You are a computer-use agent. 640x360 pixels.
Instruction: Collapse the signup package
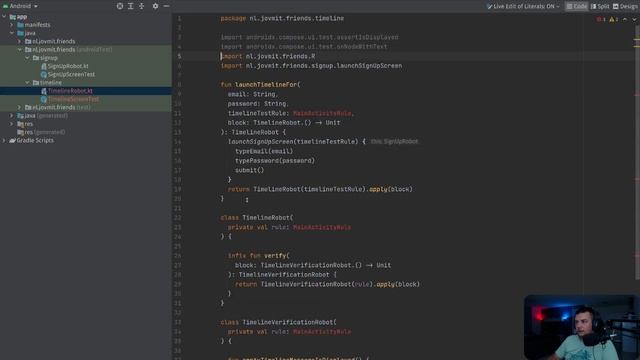coord(27,58)
